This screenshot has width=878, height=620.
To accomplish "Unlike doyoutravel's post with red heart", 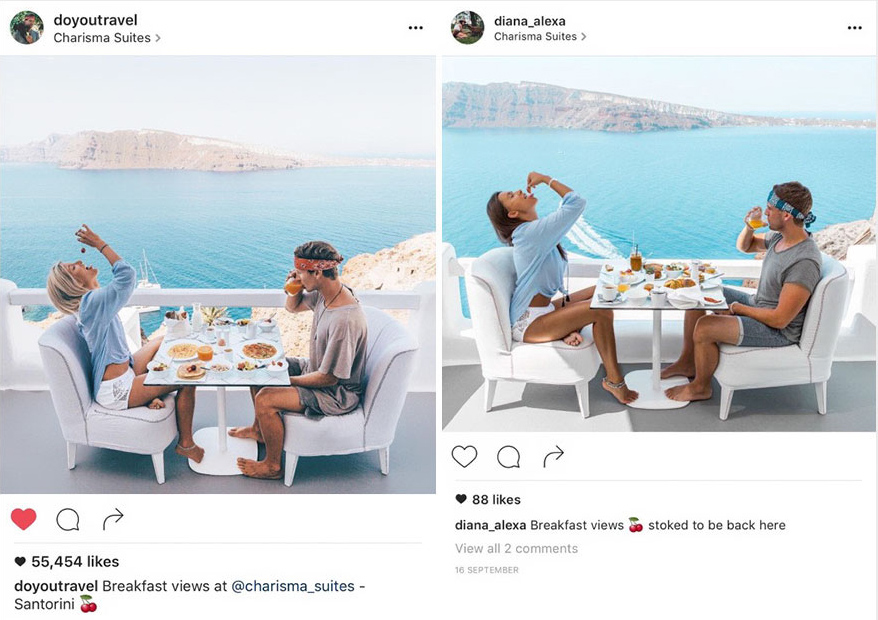I will pos(24,519).
